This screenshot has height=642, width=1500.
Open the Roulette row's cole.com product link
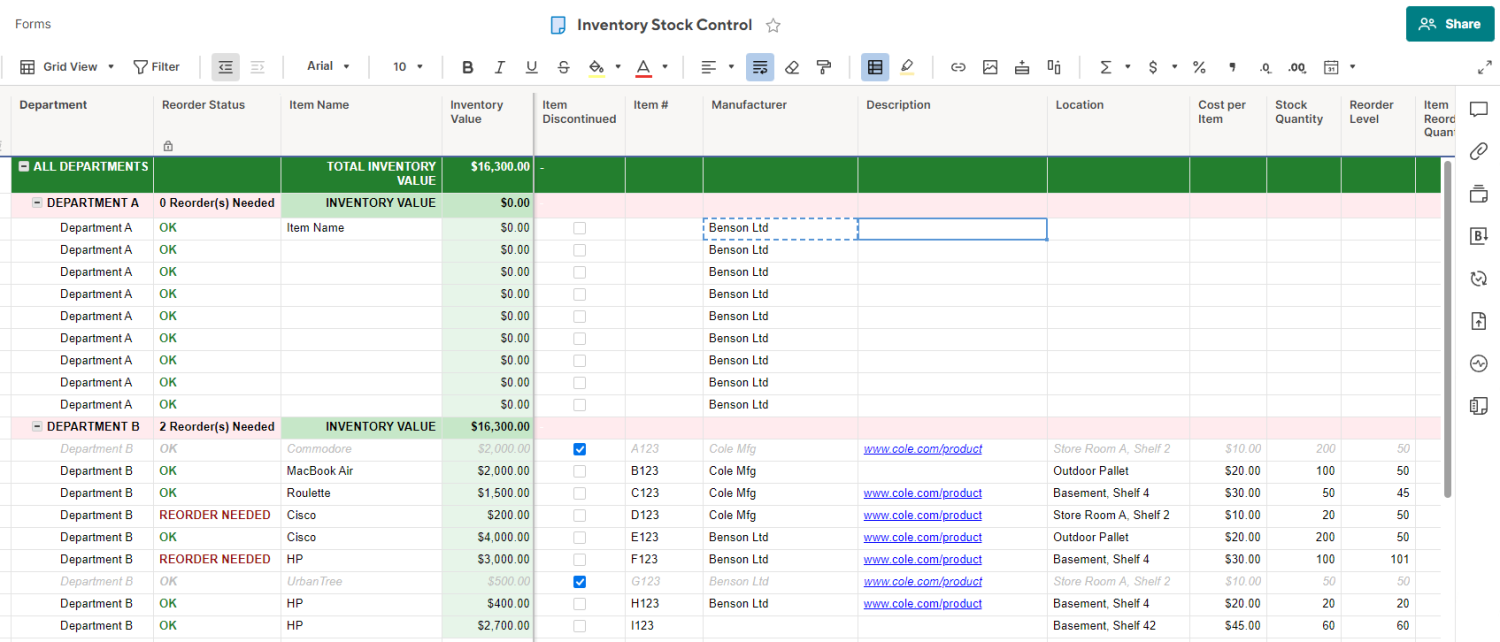922,493
